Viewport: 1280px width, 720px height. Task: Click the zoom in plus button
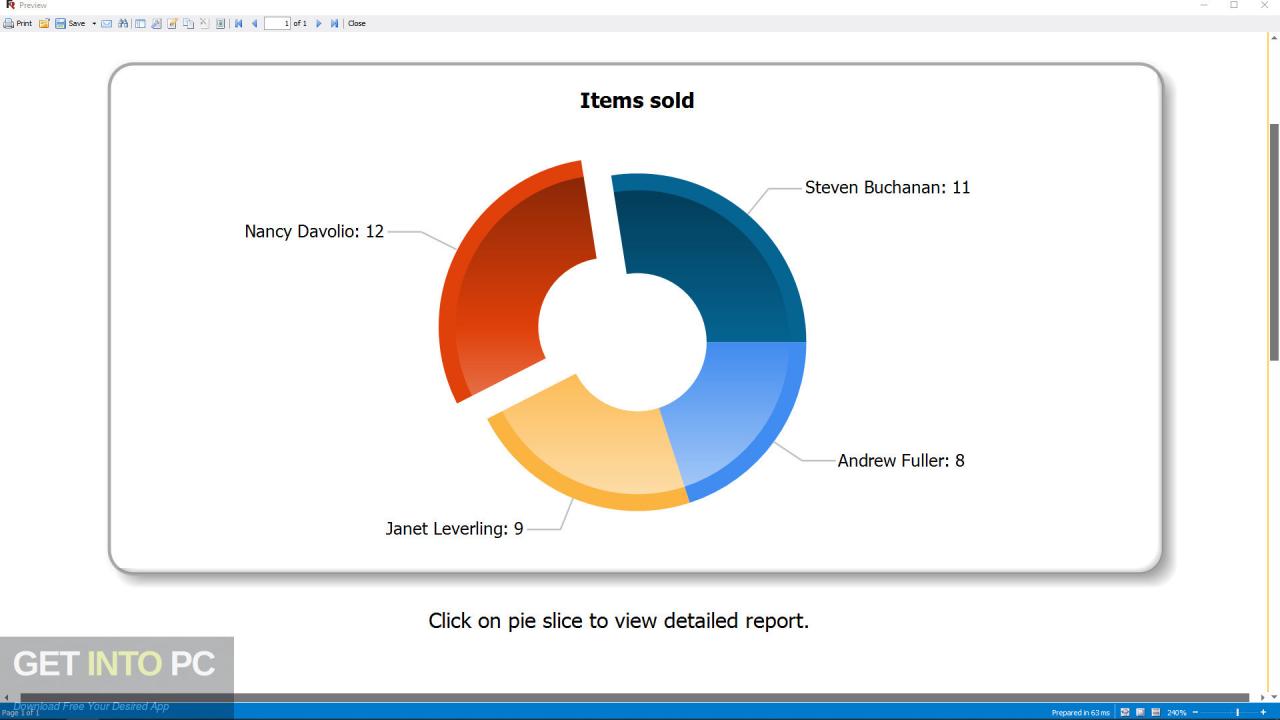pos(1263,712)
